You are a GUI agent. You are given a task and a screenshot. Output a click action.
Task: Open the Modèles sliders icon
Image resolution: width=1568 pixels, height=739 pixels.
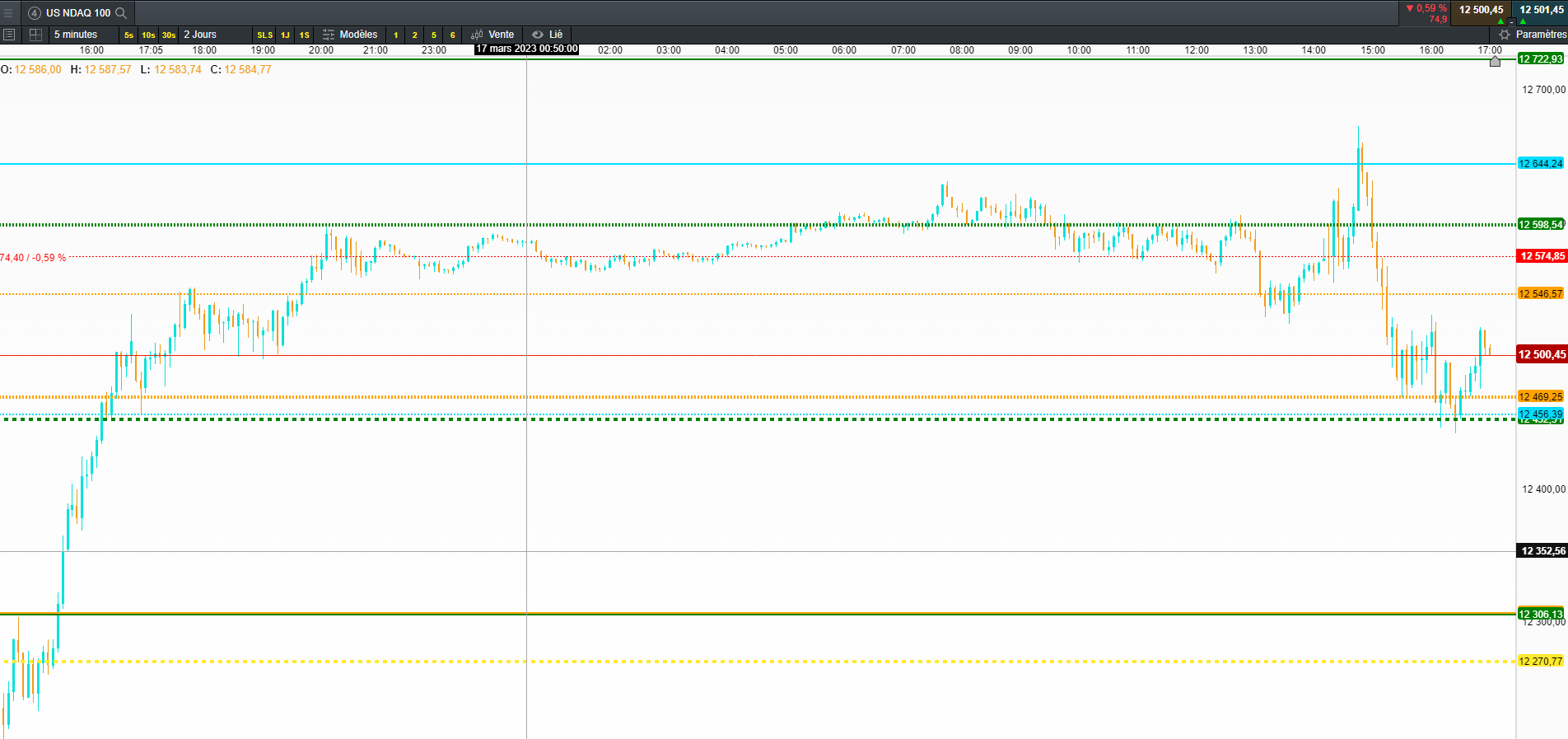click(329, 35)
